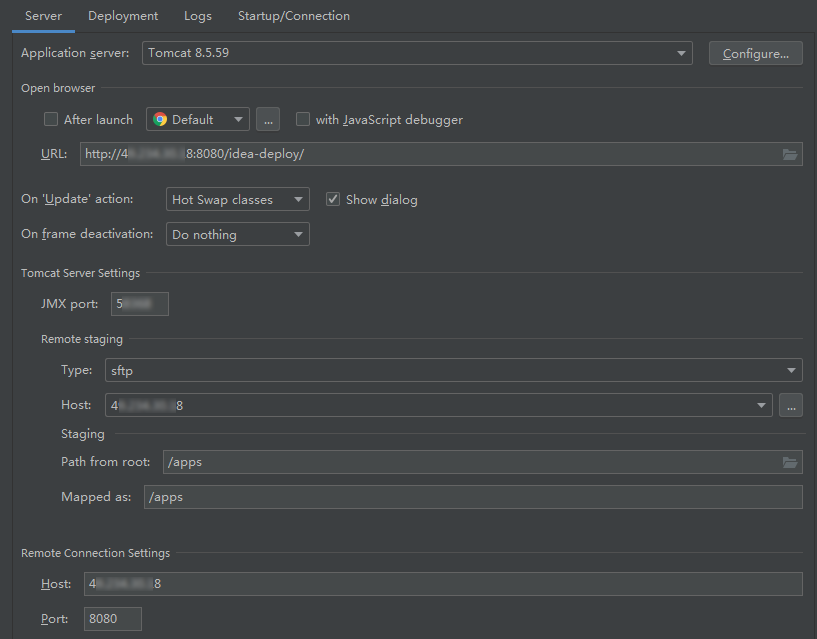The image size is (817, 639).
Task: Switch to the Deployment tab
Action: 123,16
